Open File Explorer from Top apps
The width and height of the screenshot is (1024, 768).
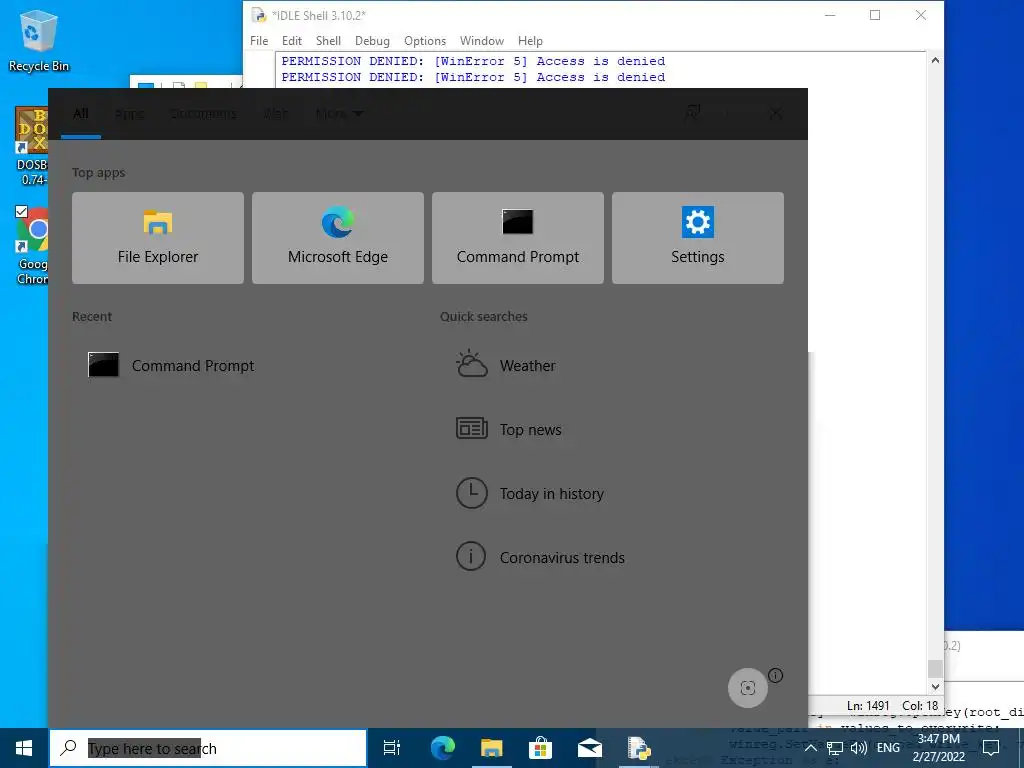click(157, 238)
